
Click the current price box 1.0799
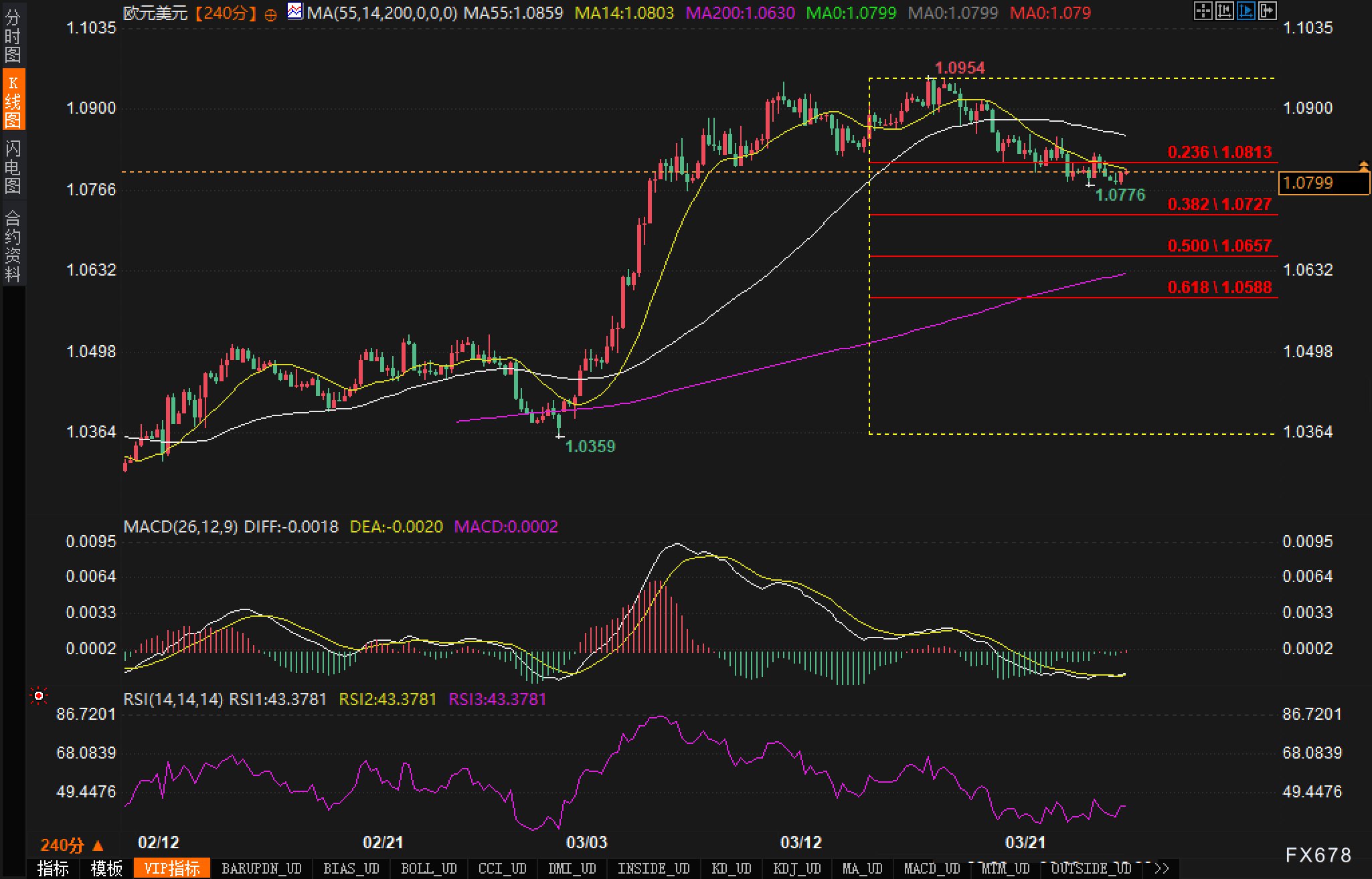pos(1323,183)
